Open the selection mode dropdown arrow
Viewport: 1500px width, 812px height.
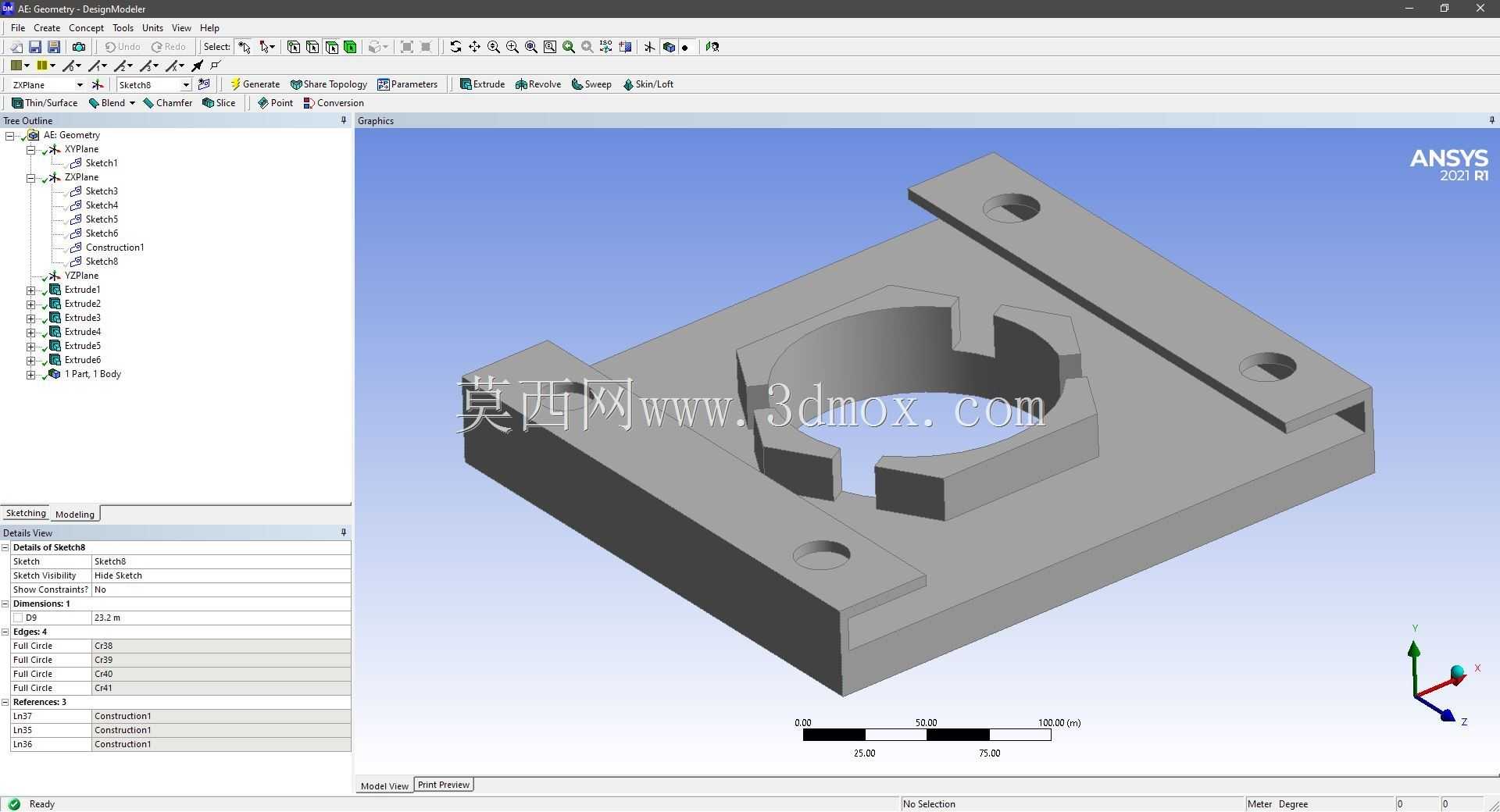pyautogui.click(x=272, y=47)
